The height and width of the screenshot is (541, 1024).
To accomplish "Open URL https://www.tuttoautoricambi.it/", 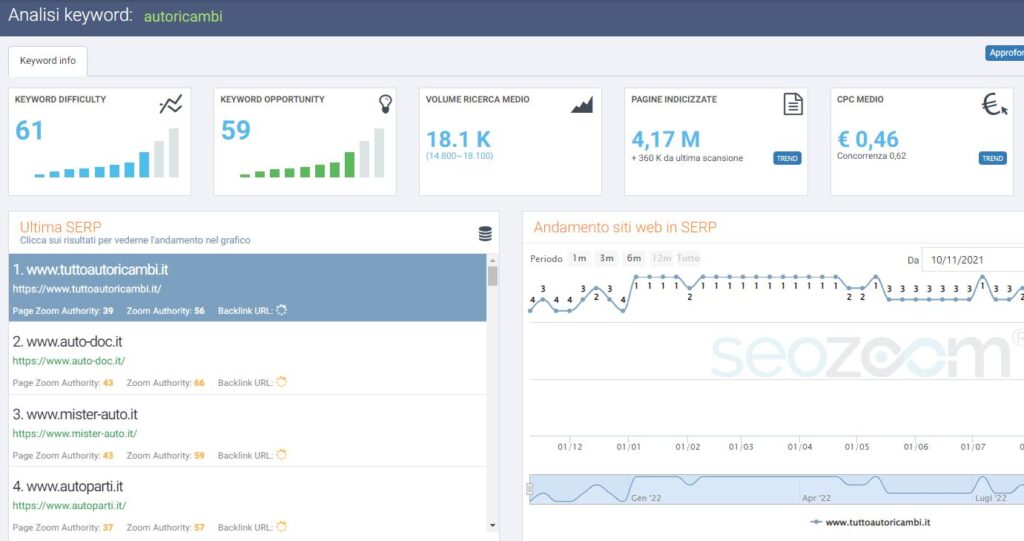I will pyautogui.click(x=87, y=289).
